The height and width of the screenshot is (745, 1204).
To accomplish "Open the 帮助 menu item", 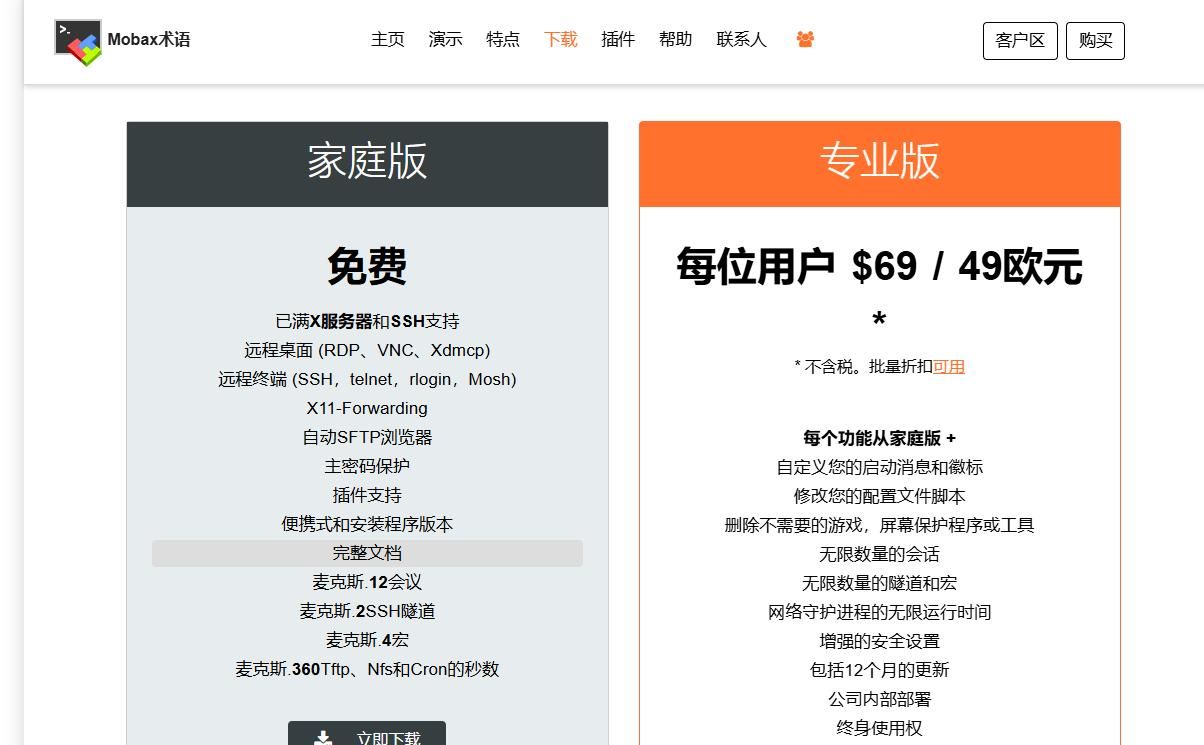I will pyautogui.click(x=676, y=39).
